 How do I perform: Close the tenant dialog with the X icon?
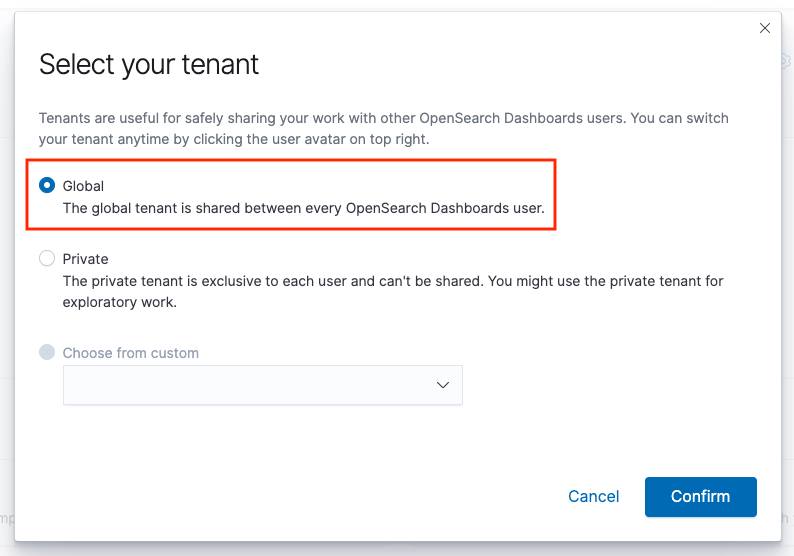(x=765, y=28)
